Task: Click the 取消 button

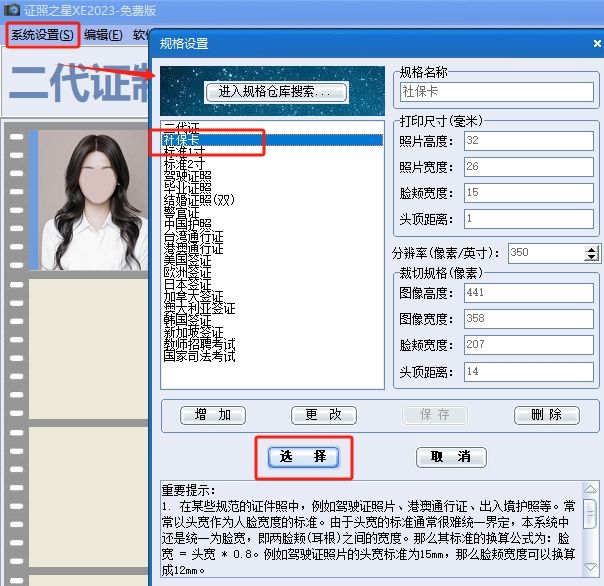Action: 451,457
